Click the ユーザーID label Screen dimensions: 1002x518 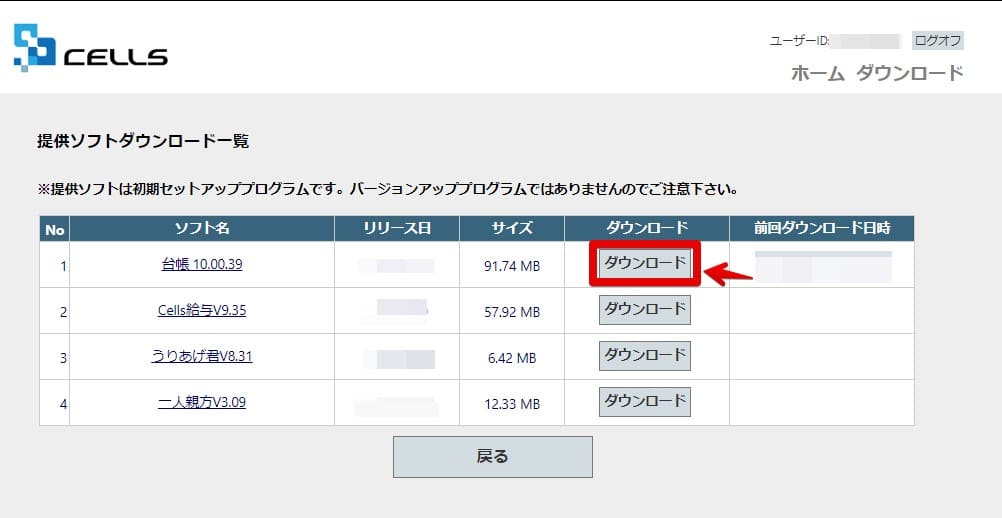pyautogui.click(x=799, y=41)
